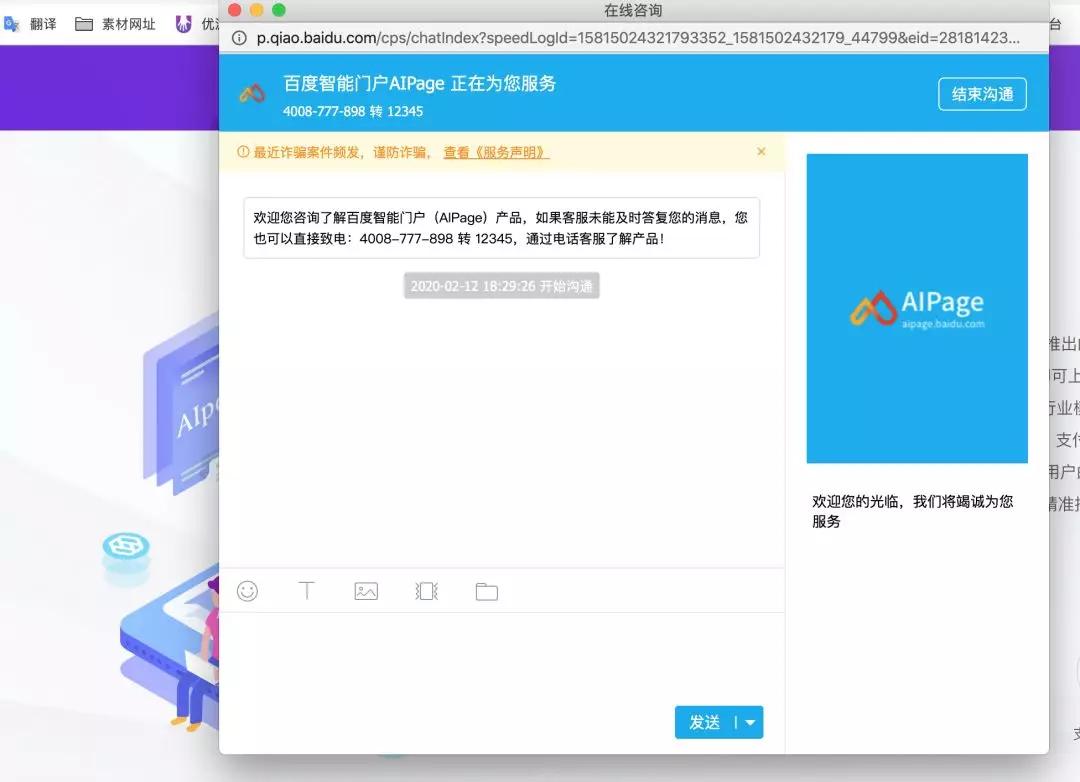1080x782 pixels.
Task: Click the send file folder icon
Action: pyautogui.click(x=487, y=591)
